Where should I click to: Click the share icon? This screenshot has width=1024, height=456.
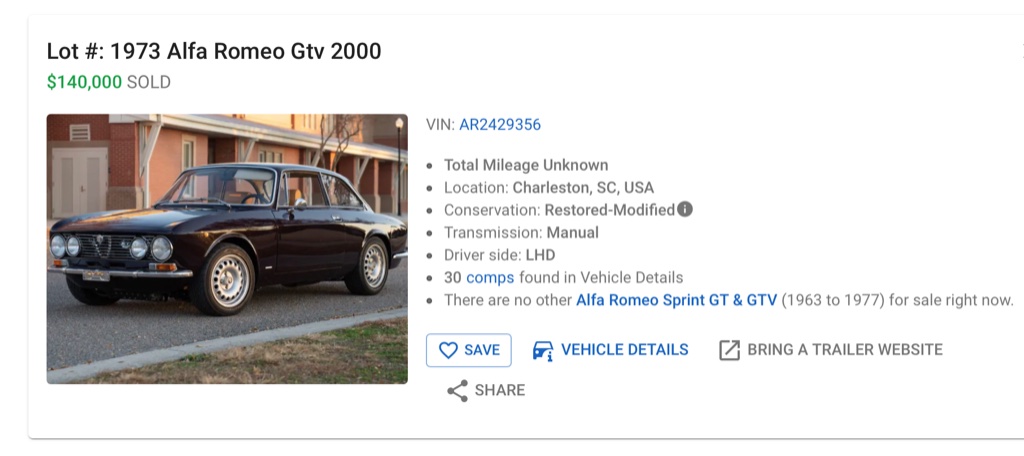[x=457, y=391]
